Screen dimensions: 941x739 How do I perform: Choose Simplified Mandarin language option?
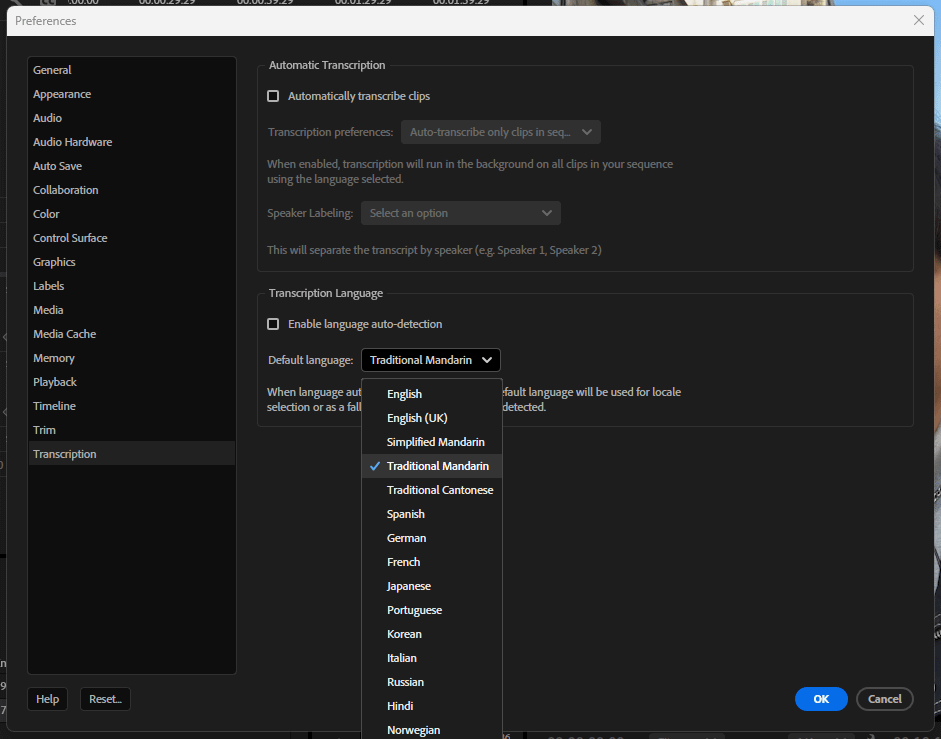435,442
